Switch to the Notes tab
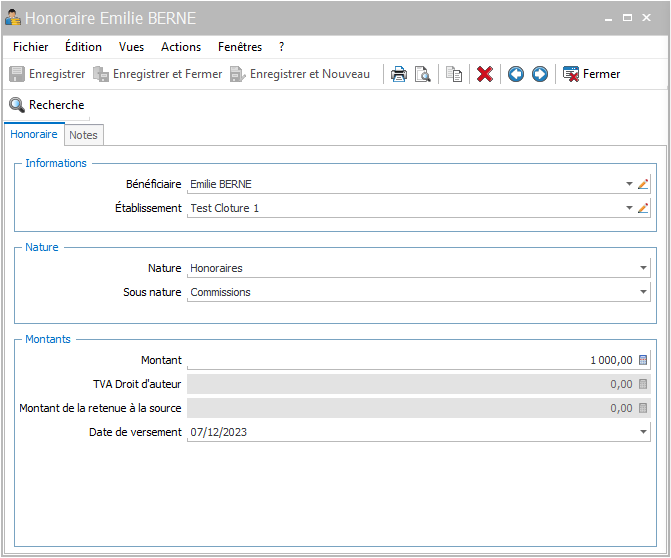 tap(83, 135)
